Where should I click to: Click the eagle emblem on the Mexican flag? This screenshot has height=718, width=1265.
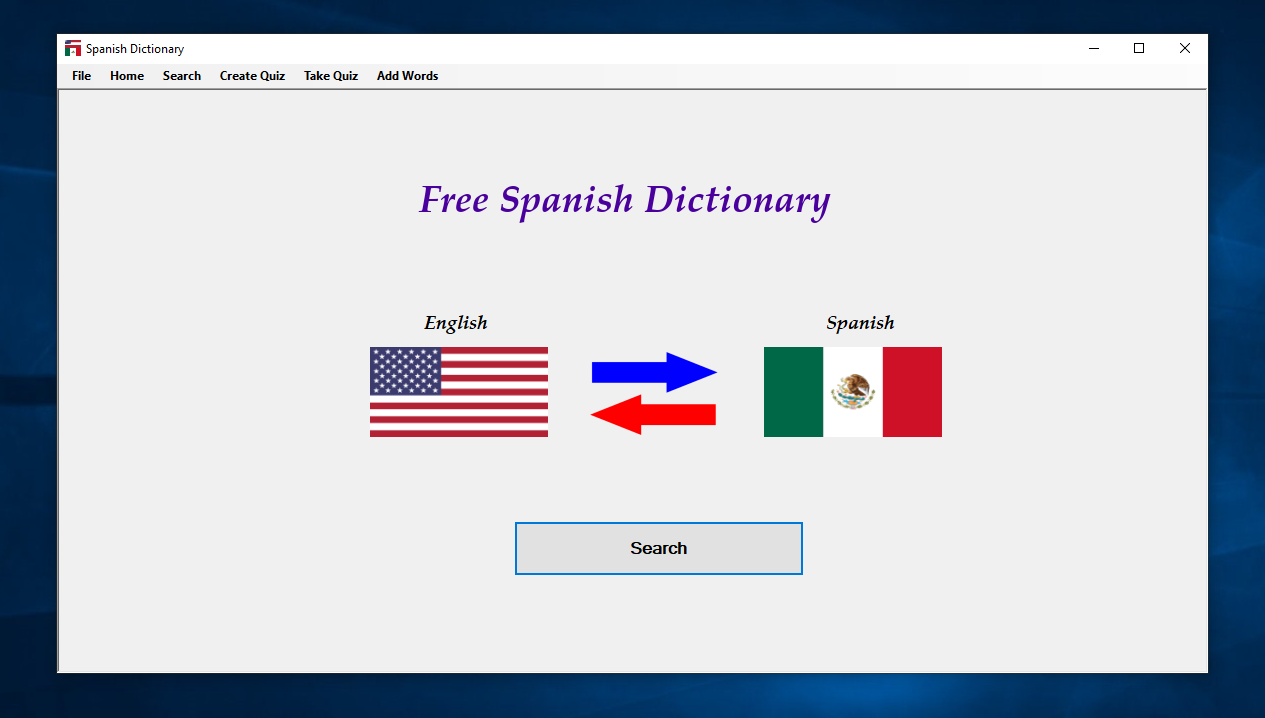click(x=853, y=391)
